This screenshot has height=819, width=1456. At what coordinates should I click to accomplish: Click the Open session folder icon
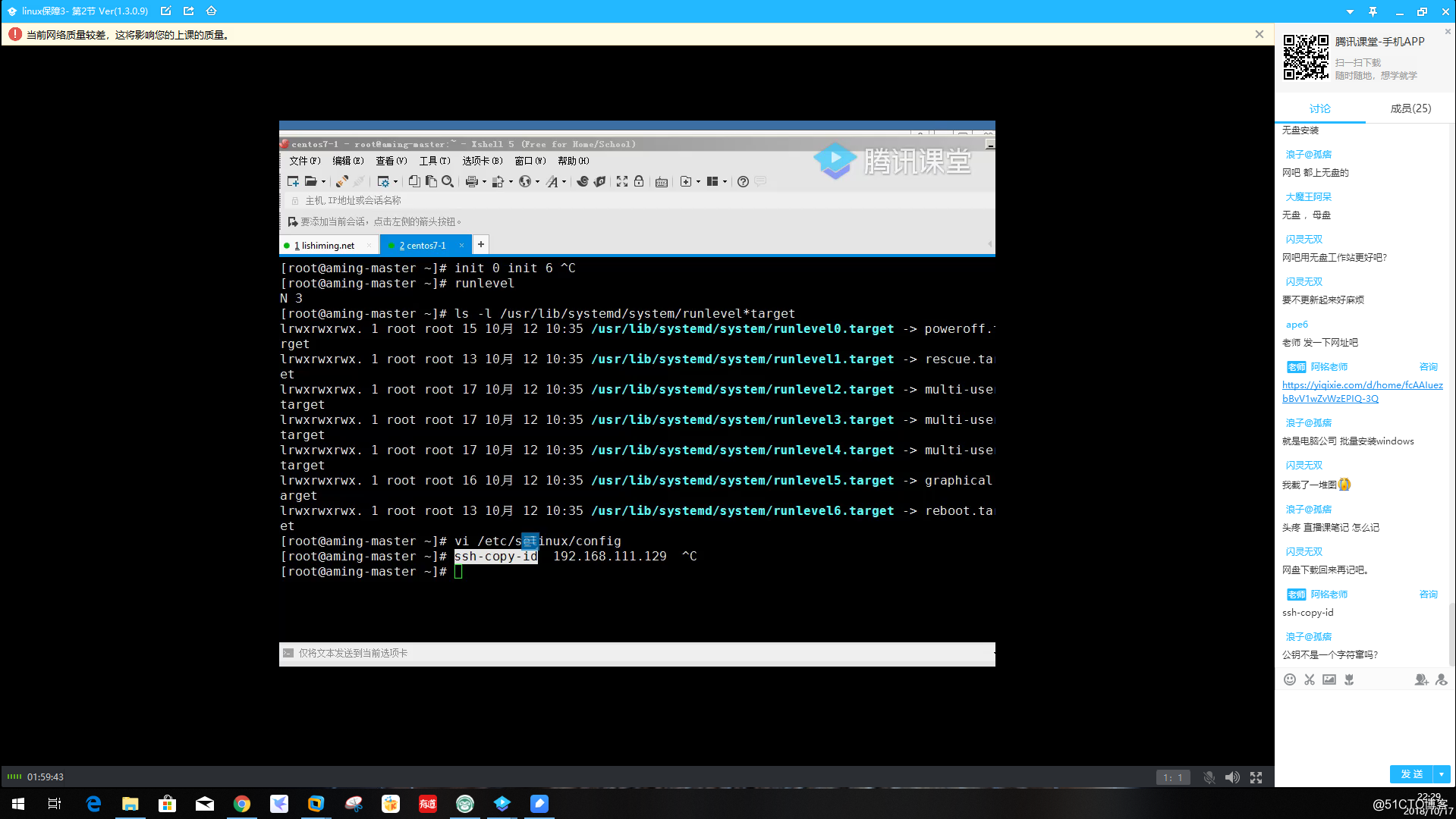click(x=310, y=181)
